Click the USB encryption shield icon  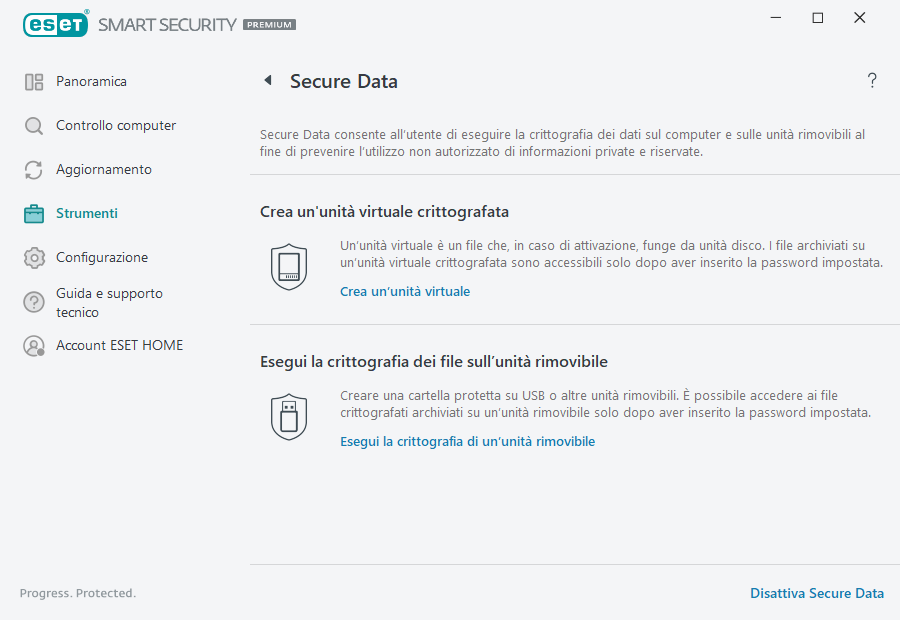[289, 416]
